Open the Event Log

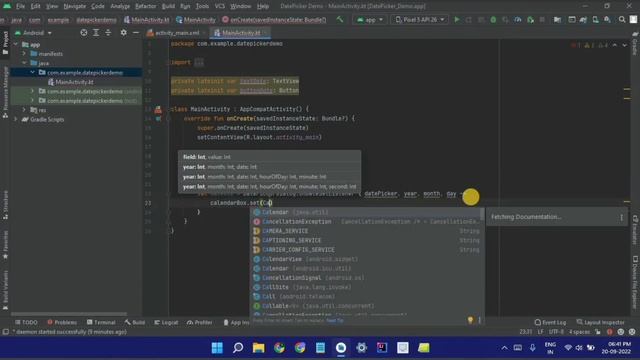pos(550,322)
